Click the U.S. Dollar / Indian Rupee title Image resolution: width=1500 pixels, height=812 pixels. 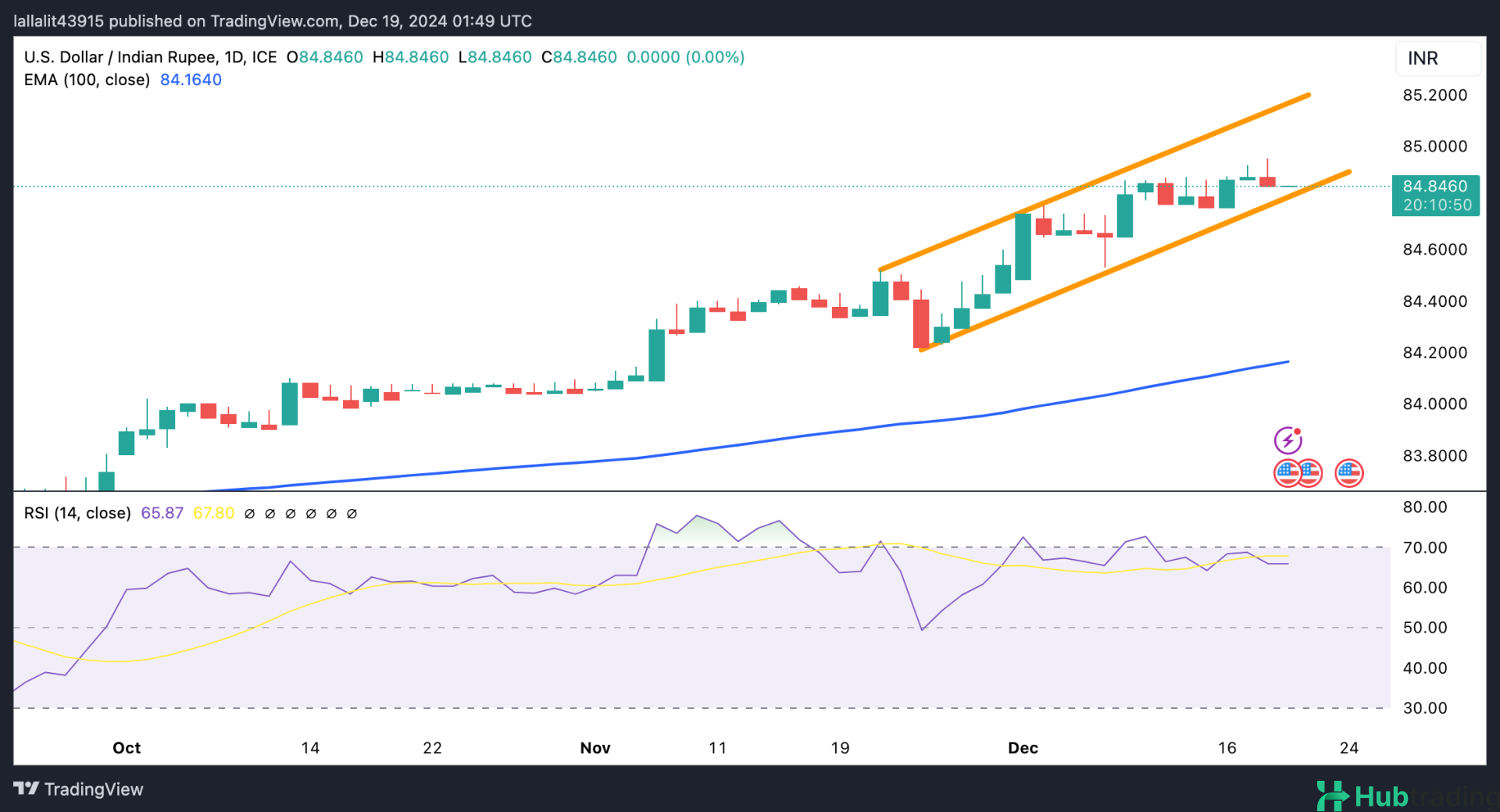coord(150,57)
